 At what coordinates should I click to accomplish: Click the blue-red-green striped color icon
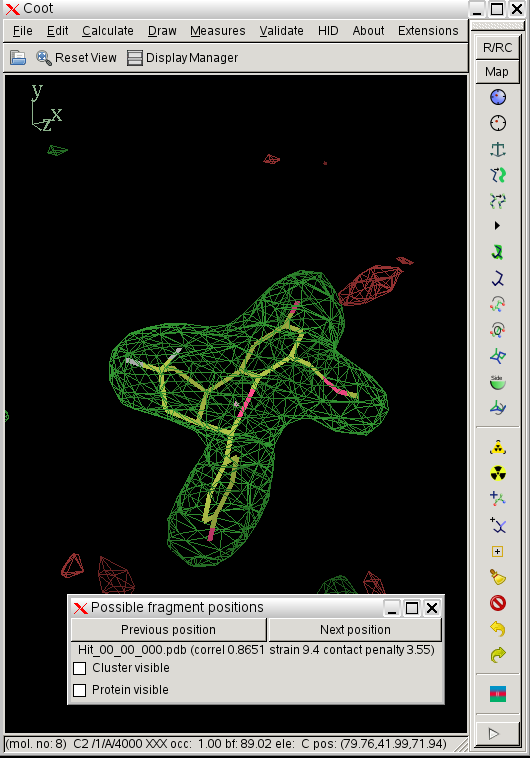click(498, 694)
